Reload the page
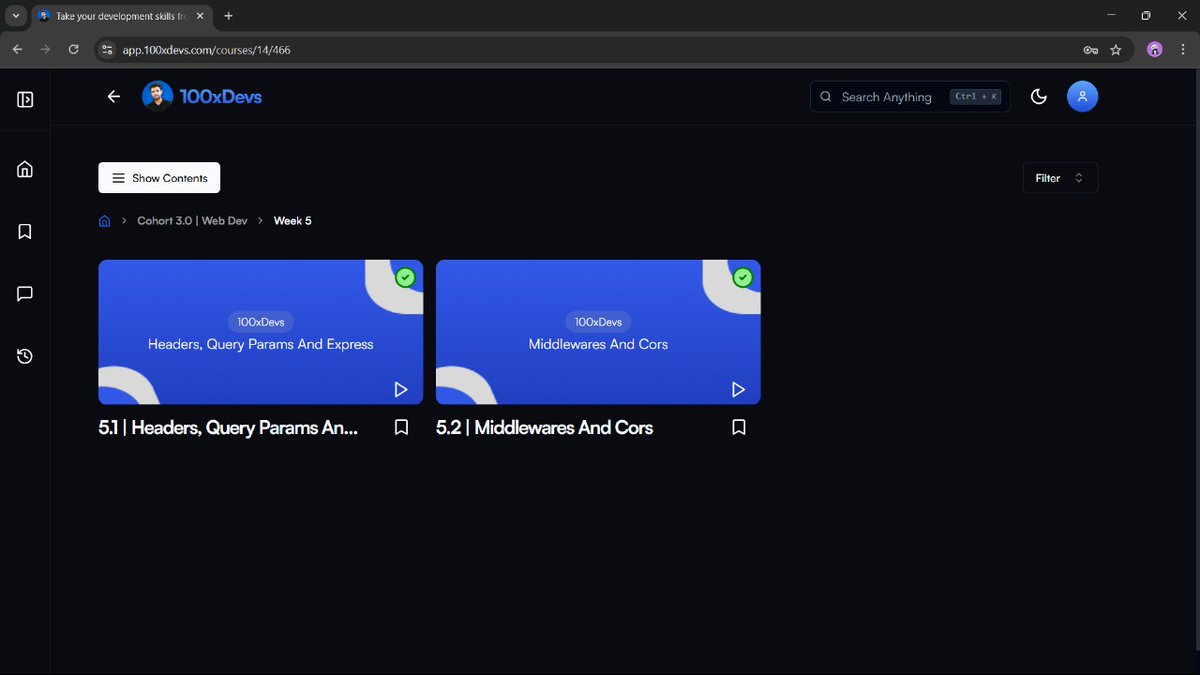The width and height of the screenshot is (1200, 675). pyautogui.click(x=73, y=49)
